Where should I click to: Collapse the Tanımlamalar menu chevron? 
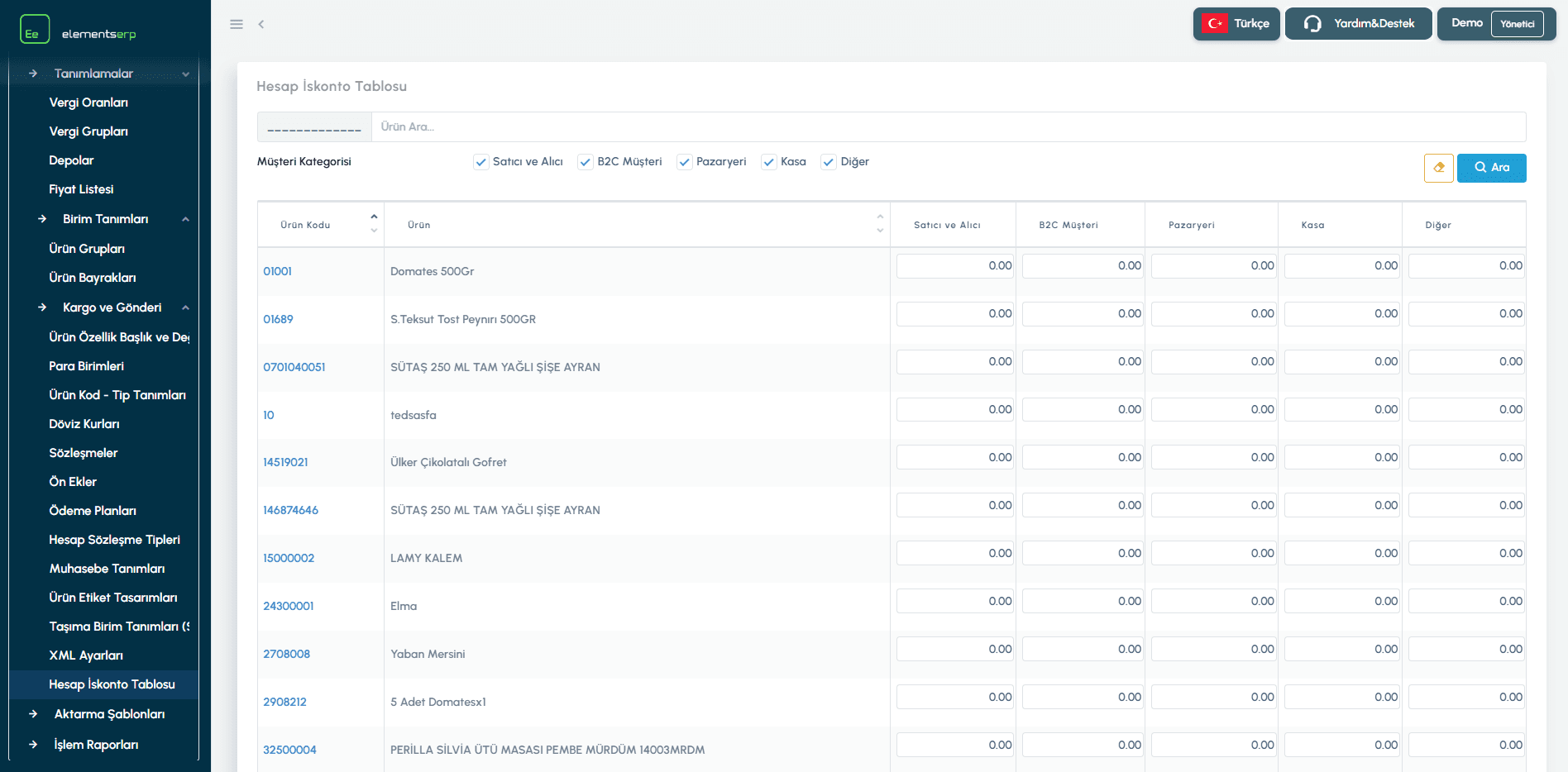pyautogui.click(x=185, y=74)
